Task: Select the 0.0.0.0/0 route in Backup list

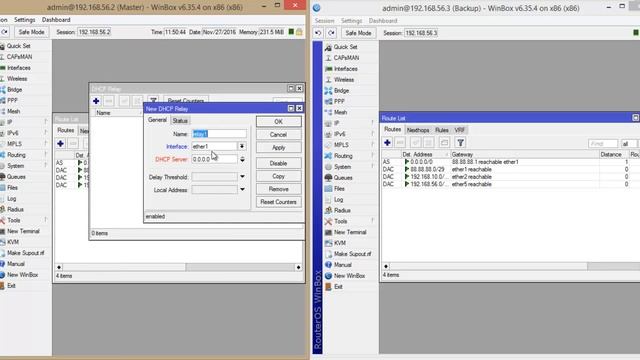Action: point(510,162)
